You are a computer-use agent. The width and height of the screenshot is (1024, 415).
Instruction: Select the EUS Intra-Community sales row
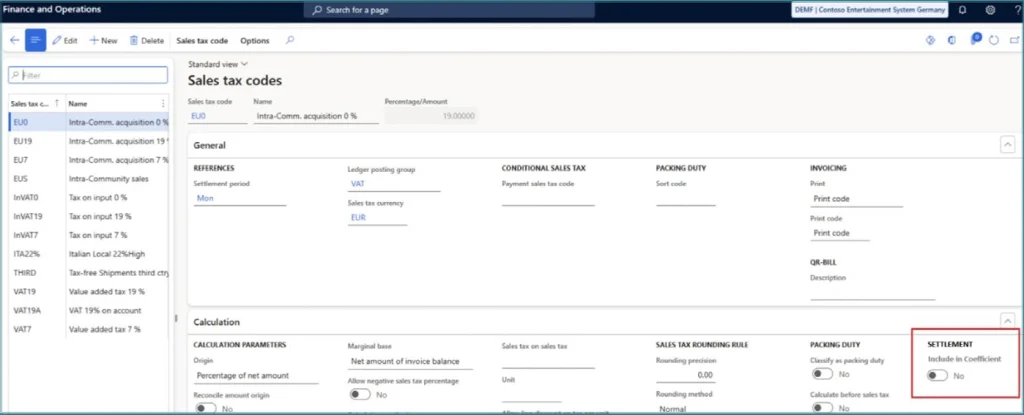point(88,178)
